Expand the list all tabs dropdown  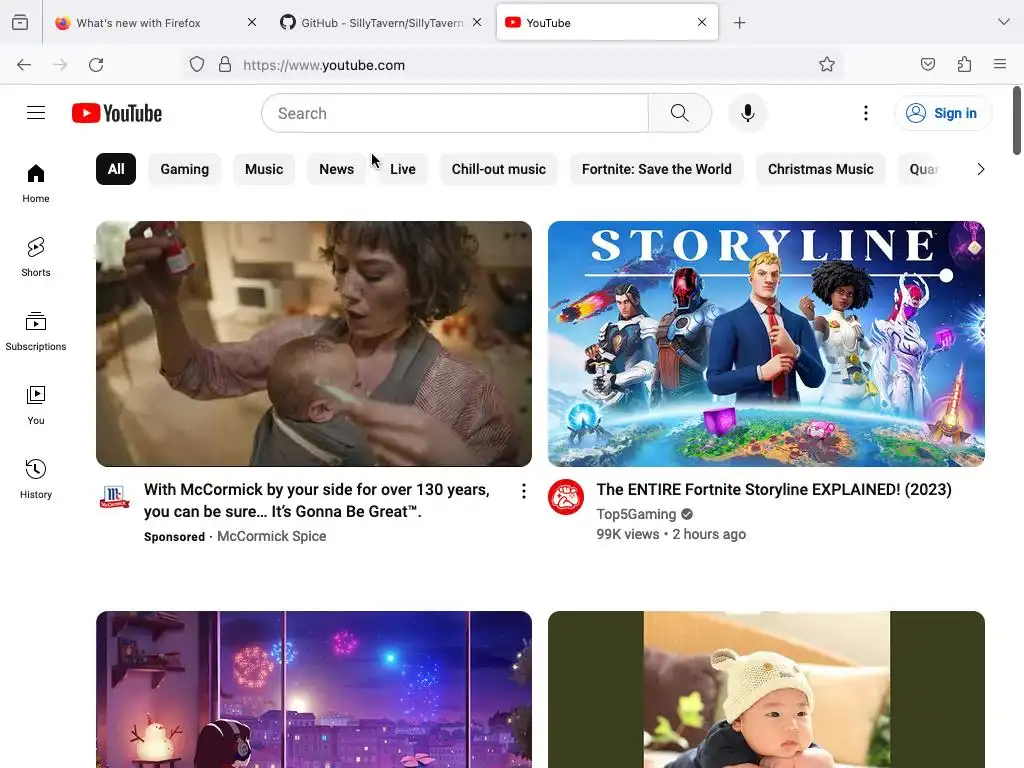pos(1004,22)
